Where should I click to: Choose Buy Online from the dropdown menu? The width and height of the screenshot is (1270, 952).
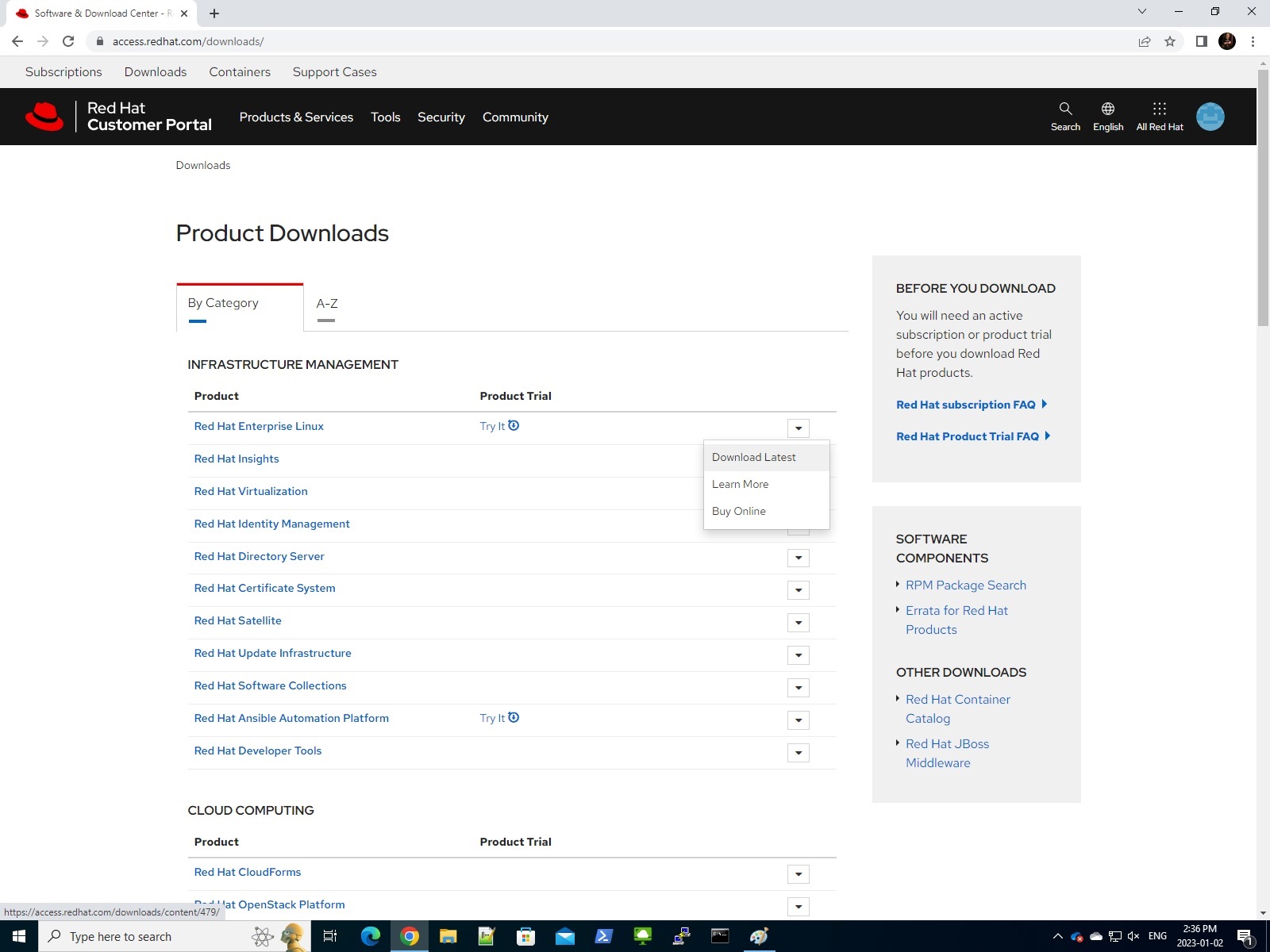click(767, 511)
